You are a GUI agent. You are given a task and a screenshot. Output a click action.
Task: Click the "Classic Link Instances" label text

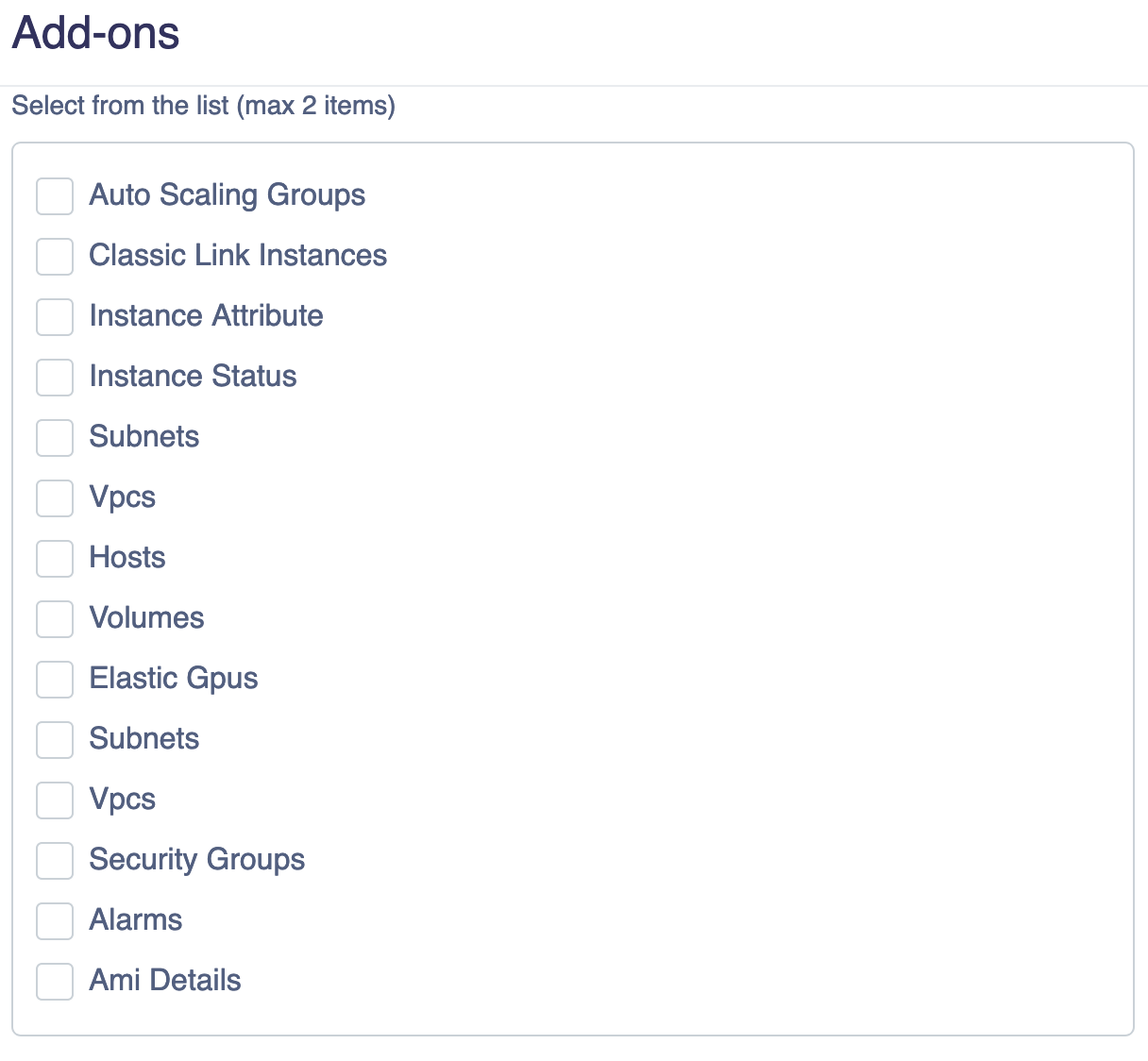point(238,255)
